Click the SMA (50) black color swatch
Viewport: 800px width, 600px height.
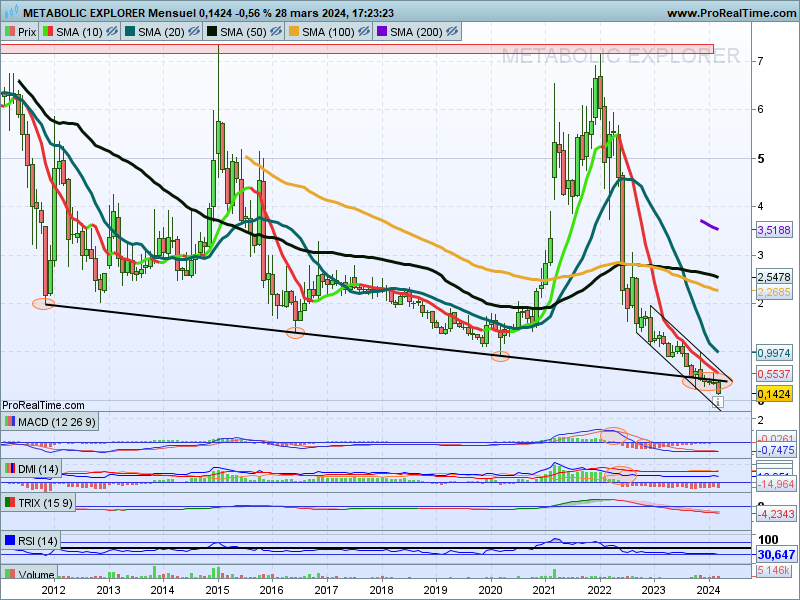tap(212, 32)
